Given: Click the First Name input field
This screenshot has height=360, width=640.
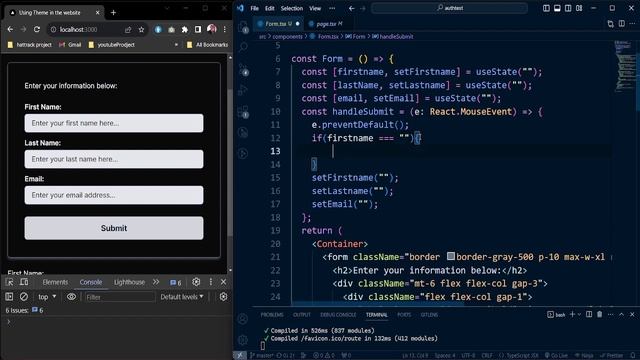Looking at the screenshot, I should click(x=114, y=123).
